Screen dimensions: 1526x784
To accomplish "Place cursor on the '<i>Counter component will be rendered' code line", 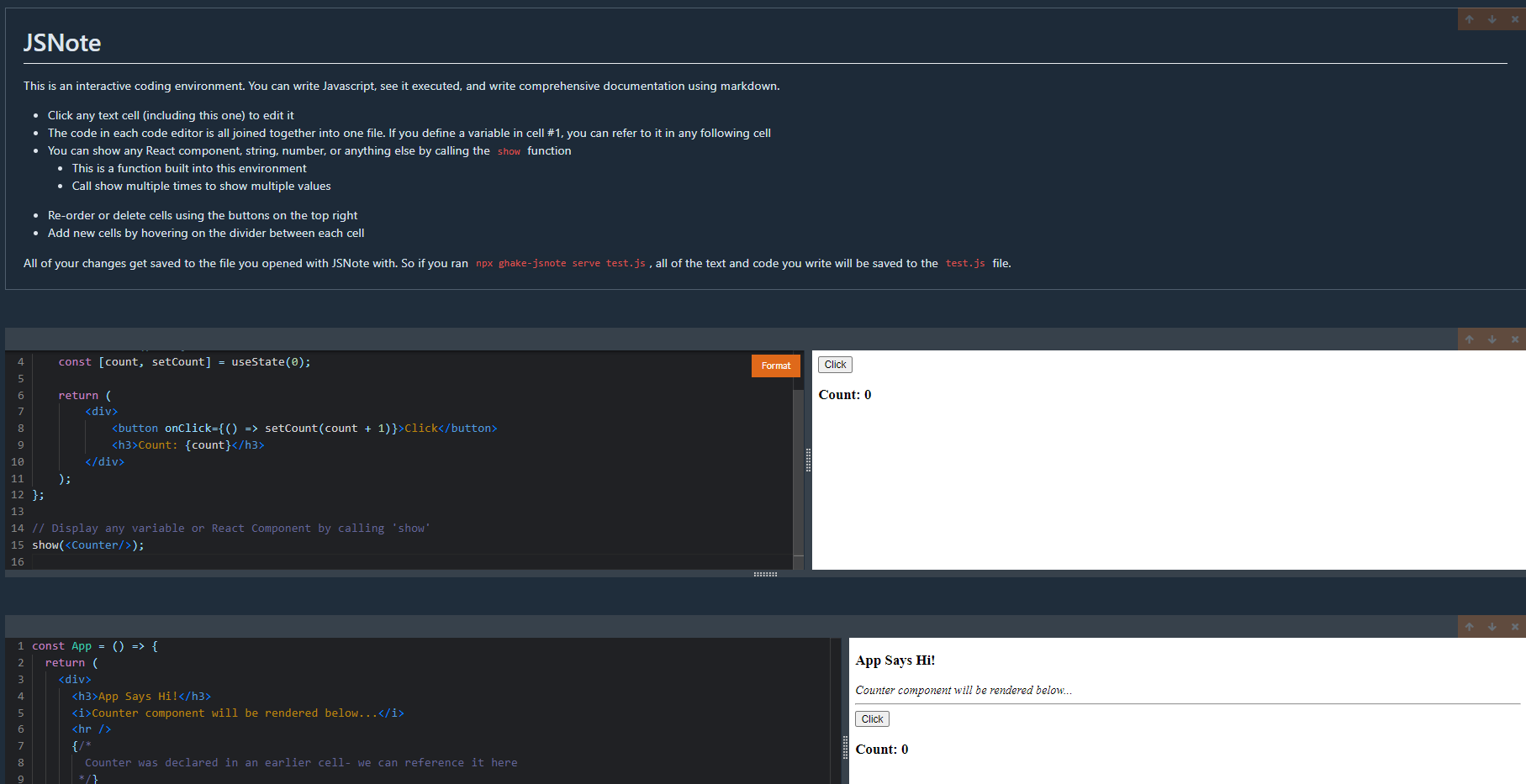I will pos(238,713).
